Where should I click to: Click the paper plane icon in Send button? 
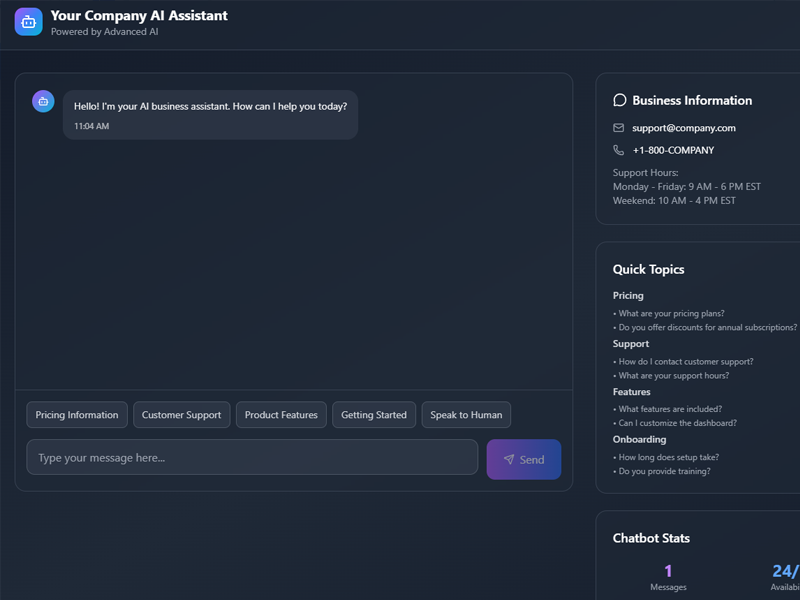[509, 460]
